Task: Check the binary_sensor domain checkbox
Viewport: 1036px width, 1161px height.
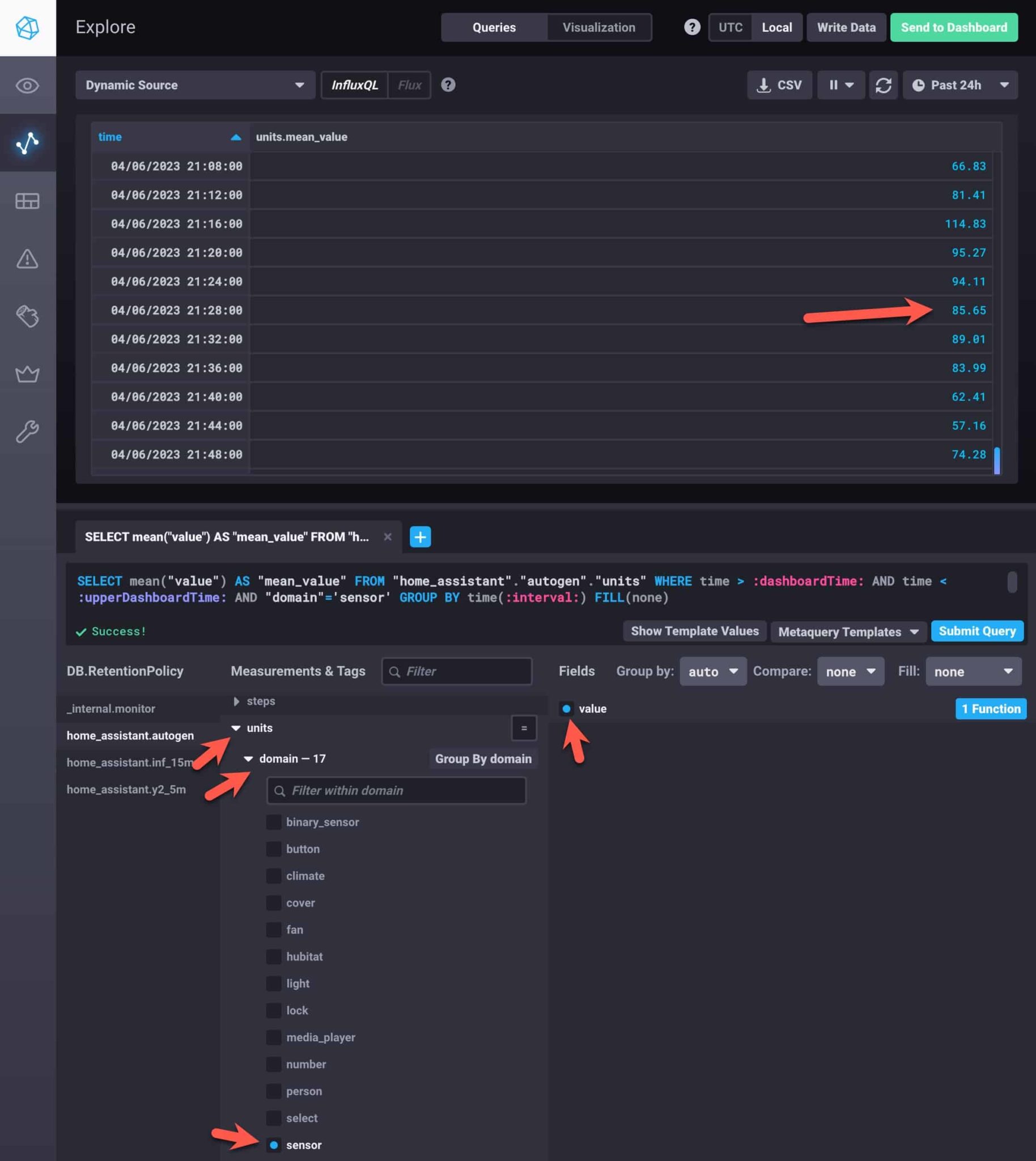Action: click(x=273, y=821)
